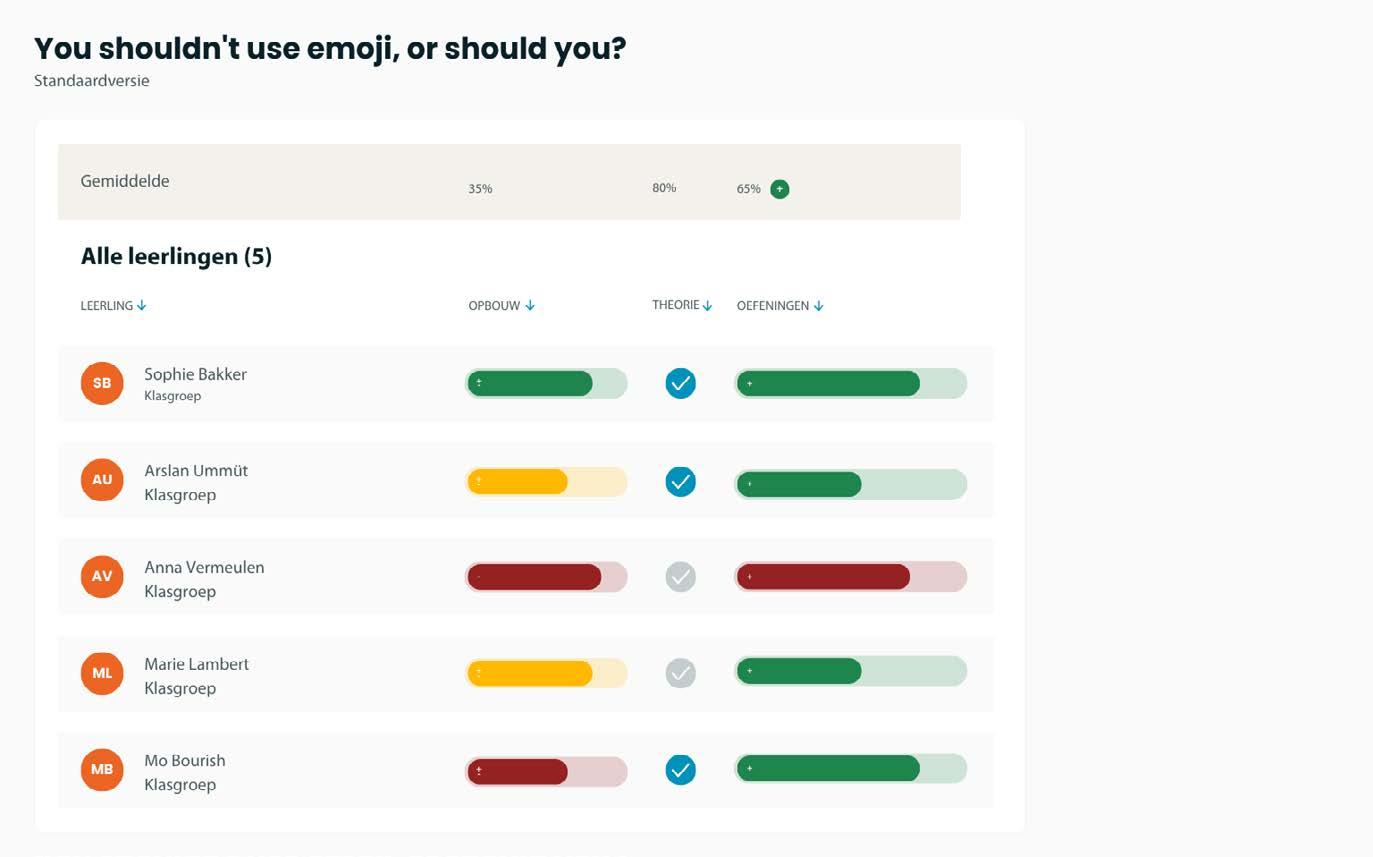Sort by the Theorie column arrow
This screenshot has width=1373, height=857.
(707, 306)
